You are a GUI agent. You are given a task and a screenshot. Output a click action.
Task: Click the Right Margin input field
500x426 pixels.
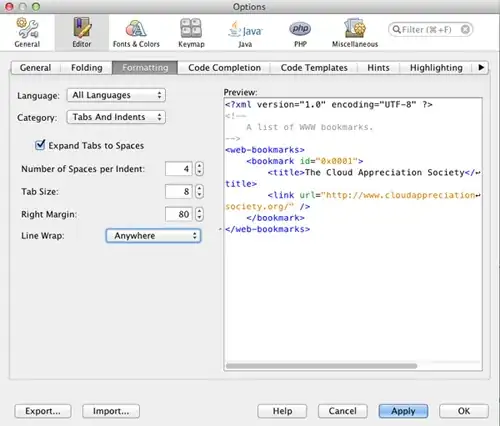click(x=179, y=214)
